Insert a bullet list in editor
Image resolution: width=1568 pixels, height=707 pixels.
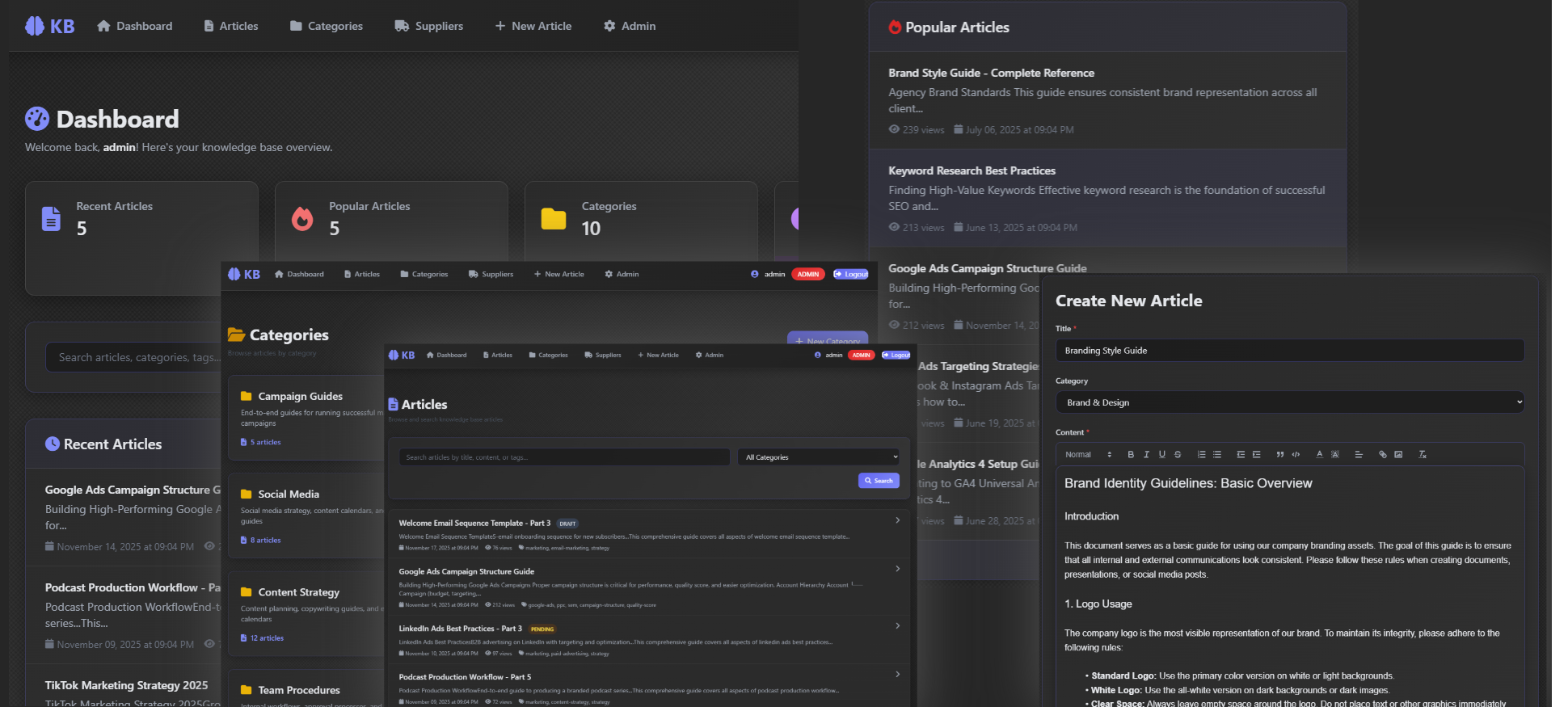click(x=1217, y=454)
